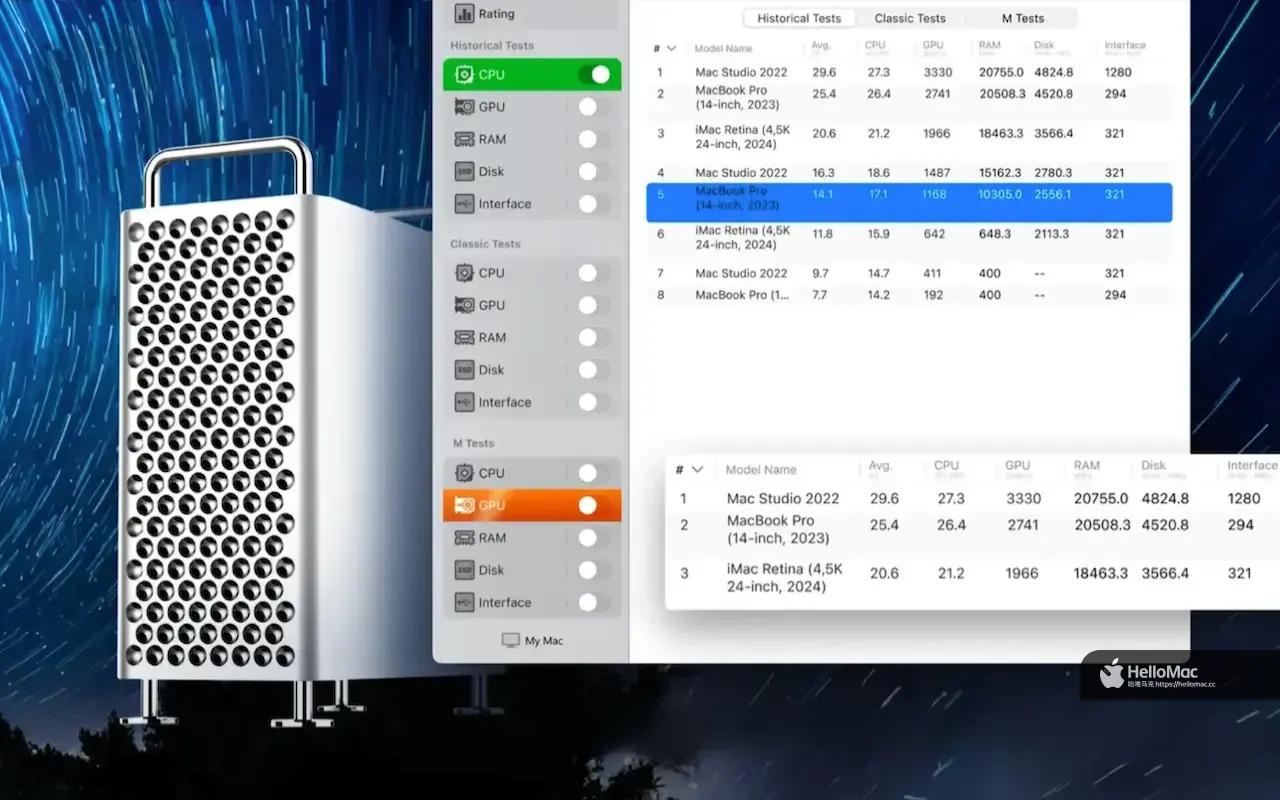1280x800 pixels.
Task: Click the 11.8 average value
Action: 822,234
